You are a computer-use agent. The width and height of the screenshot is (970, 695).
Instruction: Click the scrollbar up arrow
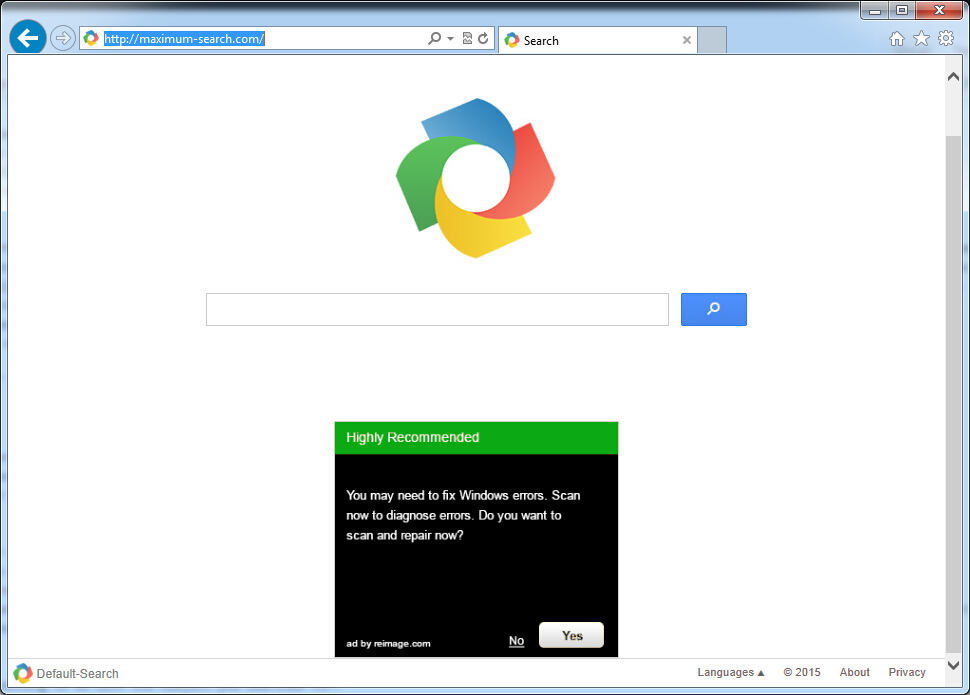tap(953, 77)
